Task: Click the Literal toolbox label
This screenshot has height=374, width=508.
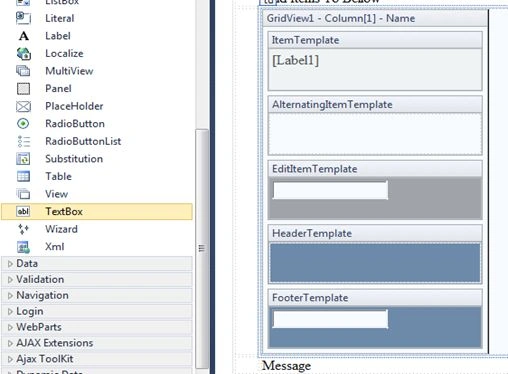Action: [x=60, y=18]
